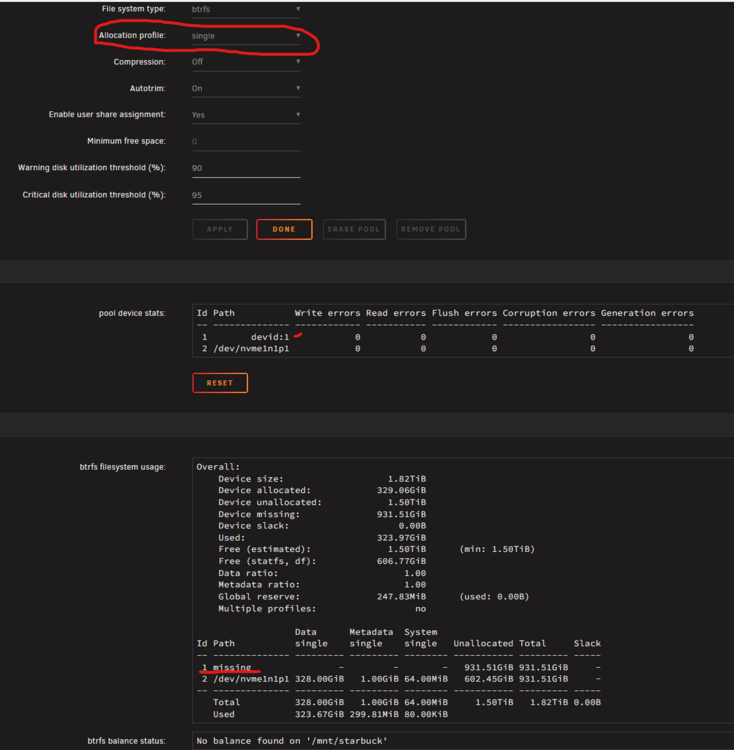The image size is (734, 750).
Task: Click the 'Overall:' heading
Action: click(218, 467)
